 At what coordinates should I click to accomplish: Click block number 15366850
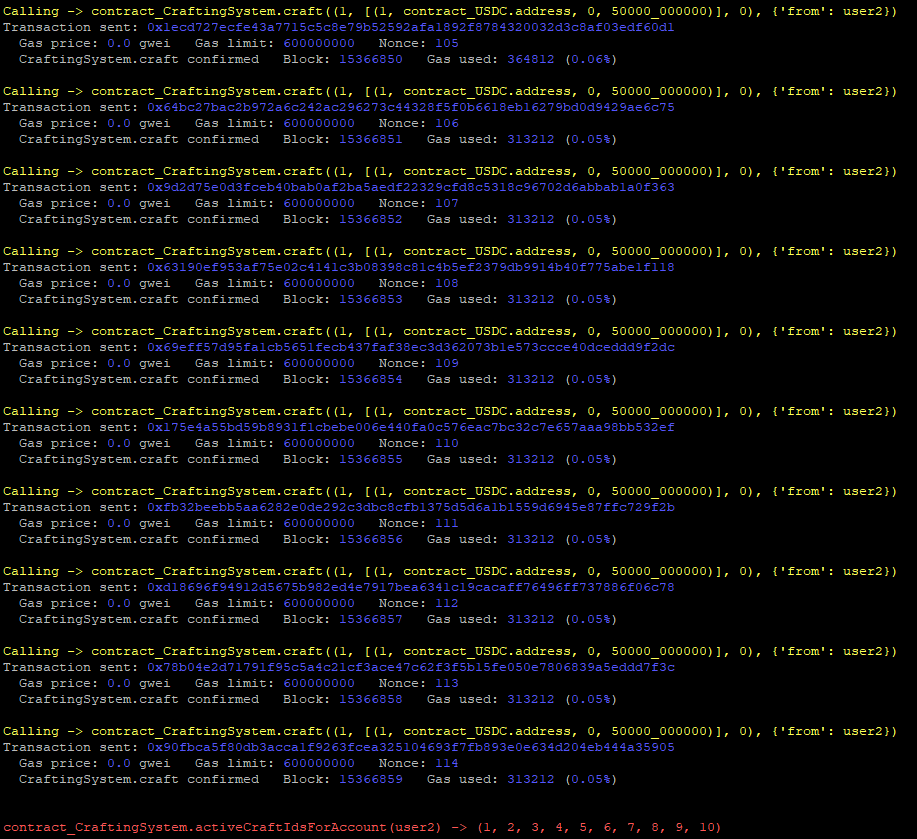(371, 60)
